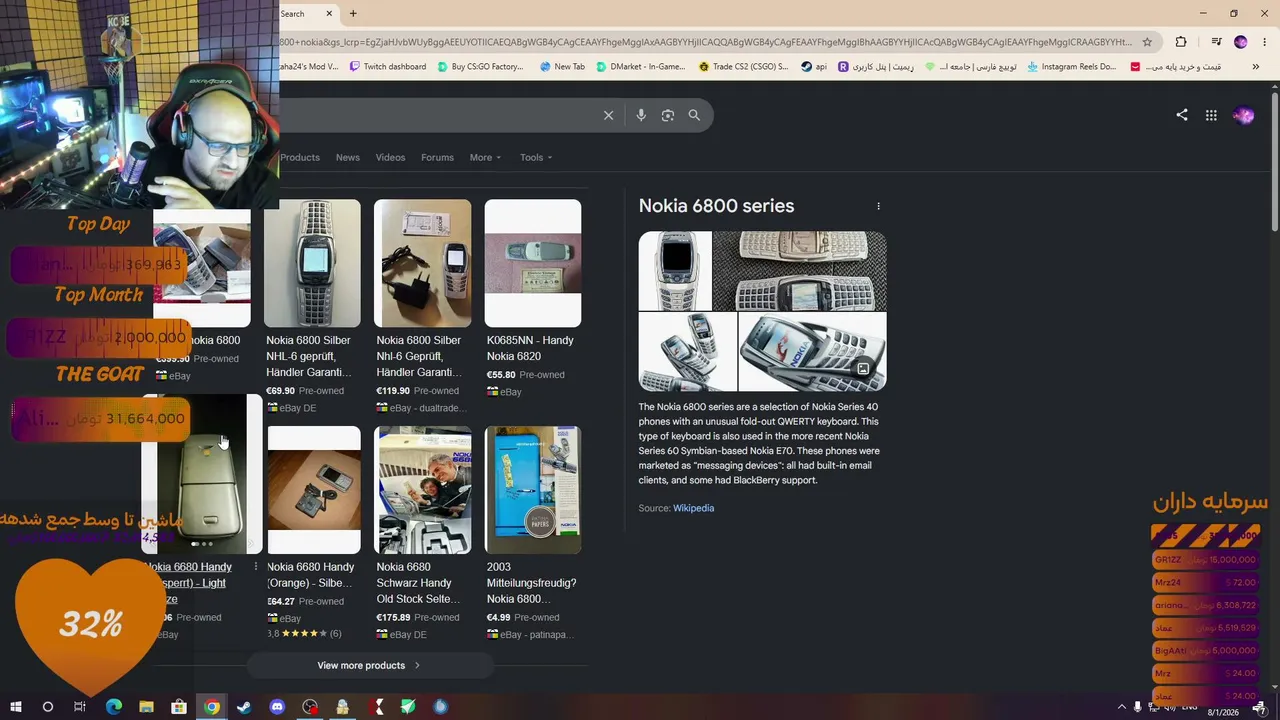Expand the More search filters dropdown

point(485,157)
